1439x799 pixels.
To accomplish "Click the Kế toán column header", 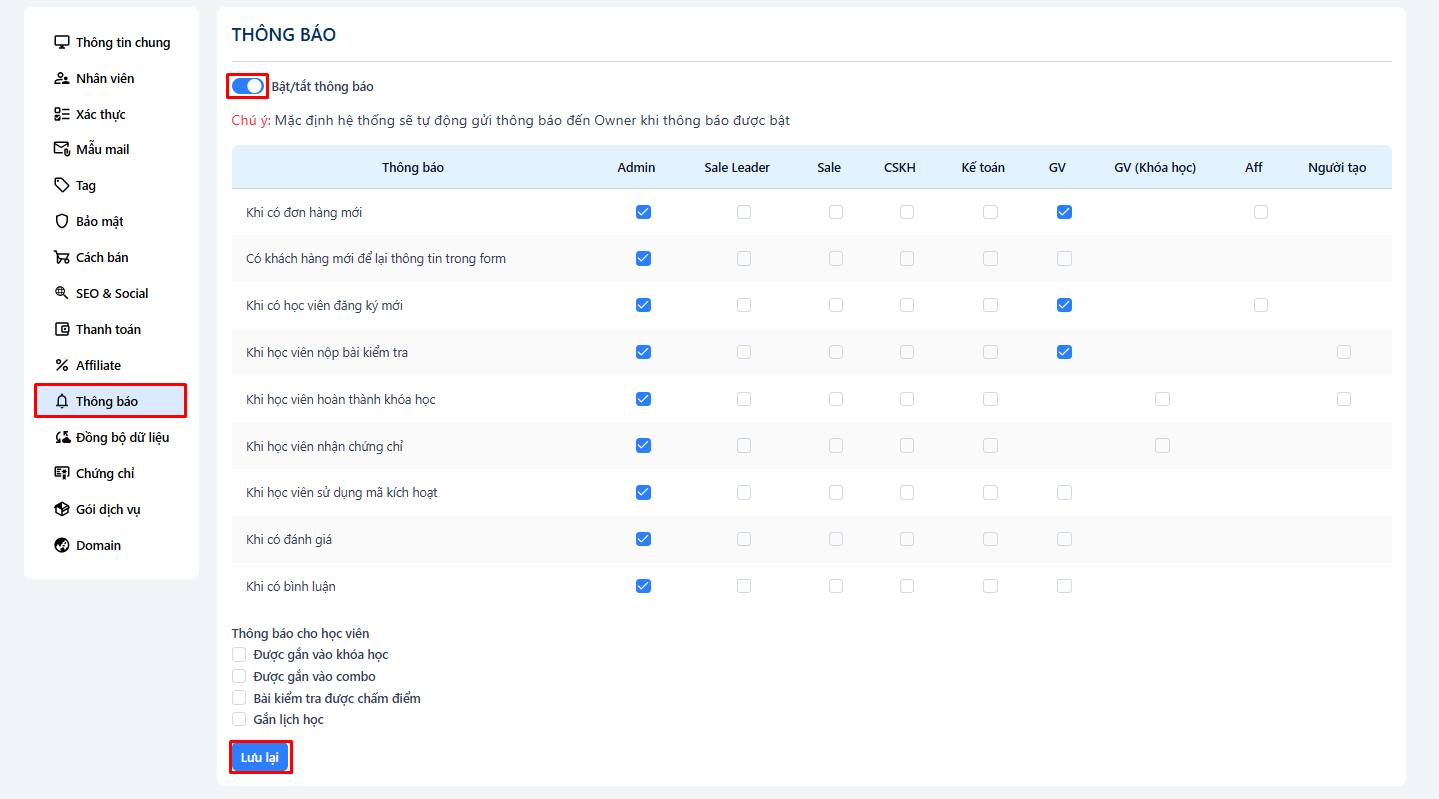I will (x=983, y=167).
